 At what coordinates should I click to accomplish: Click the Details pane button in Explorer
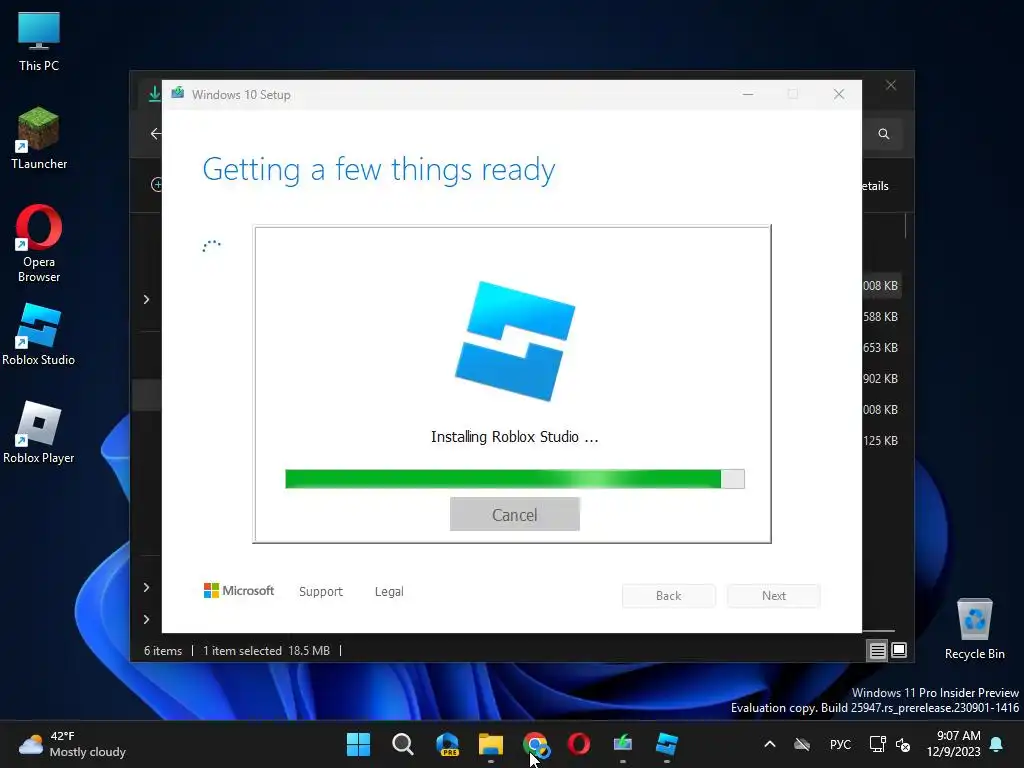tap(876, 186)
